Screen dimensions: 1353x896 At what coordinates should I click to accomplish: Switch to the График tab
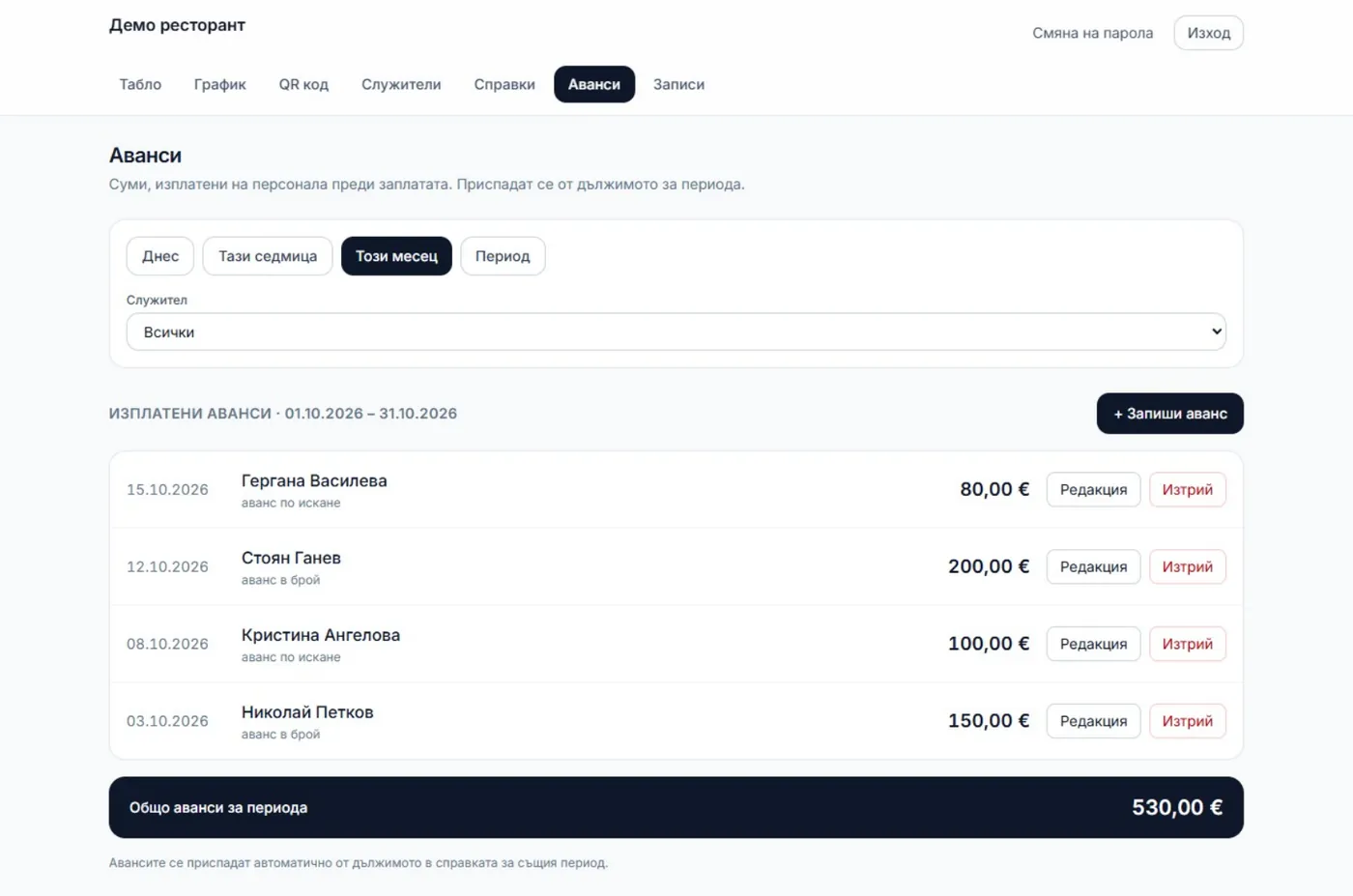pyautogui.click(x=219, y=84)
